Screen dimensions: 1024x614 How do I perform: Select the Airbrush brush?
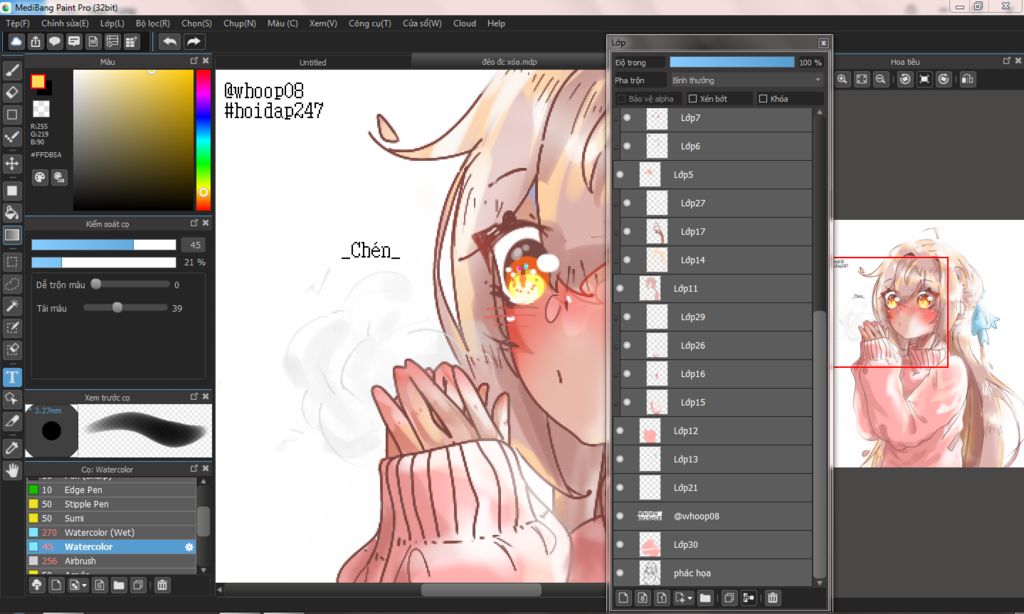[111, 561]
